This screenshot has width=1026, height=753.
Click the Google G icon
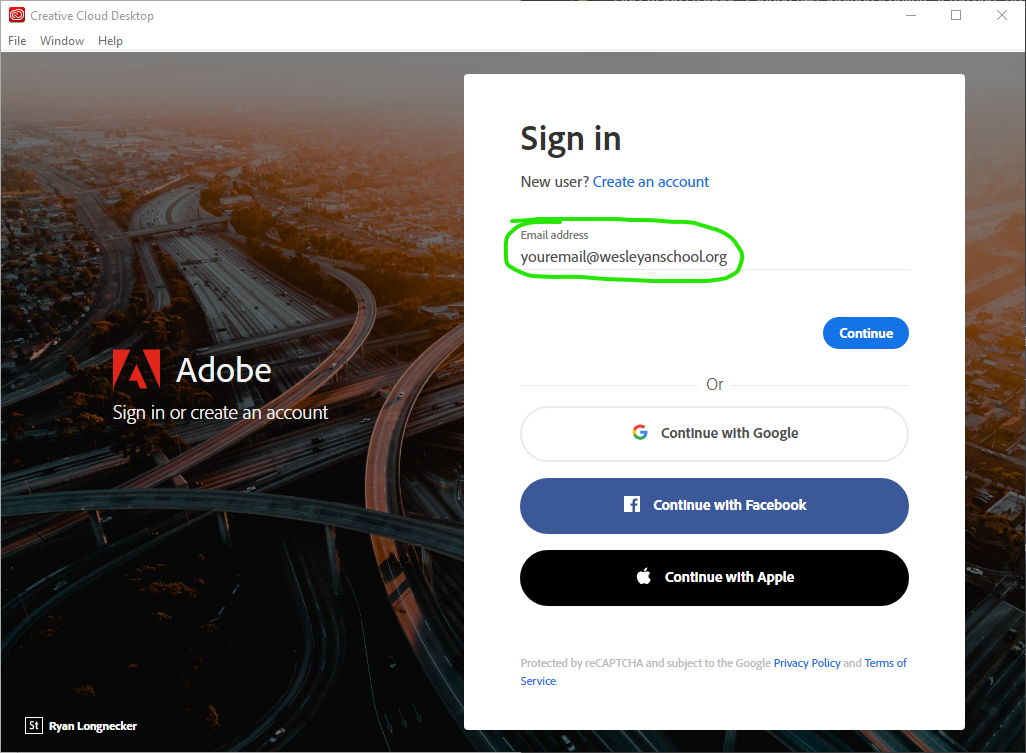point(640,432)
